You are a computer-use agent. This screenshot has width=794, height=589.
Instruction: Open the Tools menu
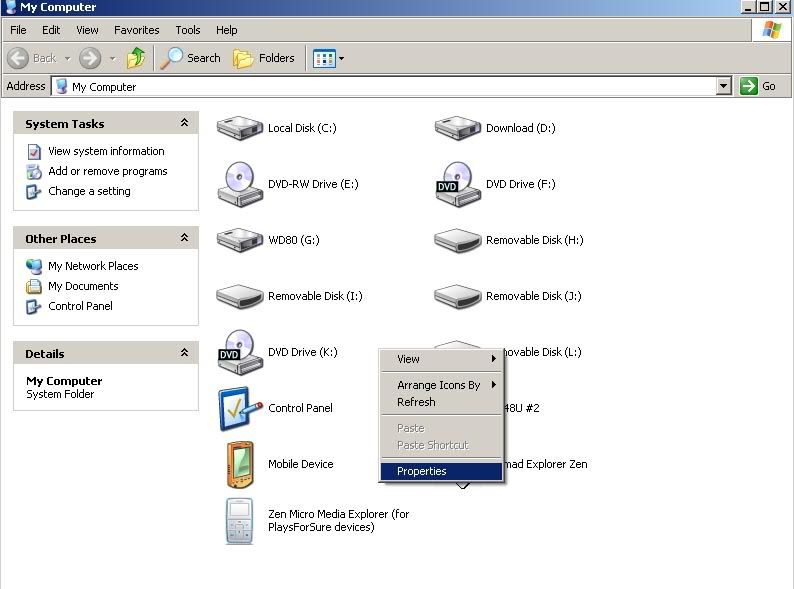tap(188, 30)
